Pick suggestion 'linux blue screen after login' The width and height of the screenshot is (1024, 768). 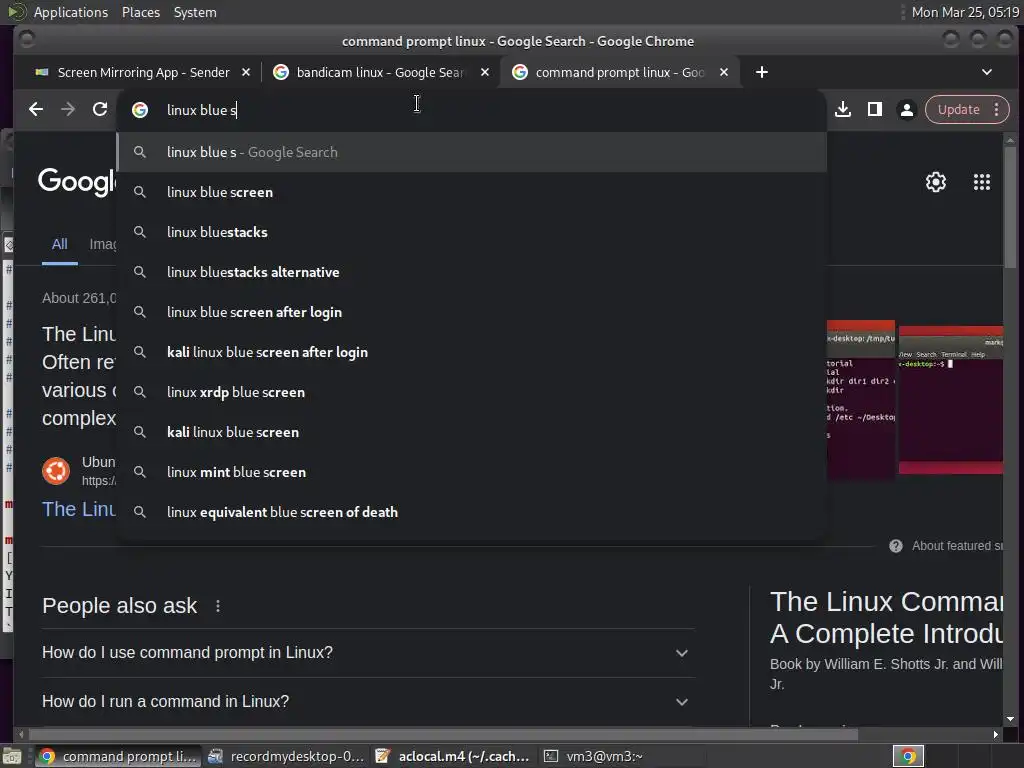click(x=472, y=312)
